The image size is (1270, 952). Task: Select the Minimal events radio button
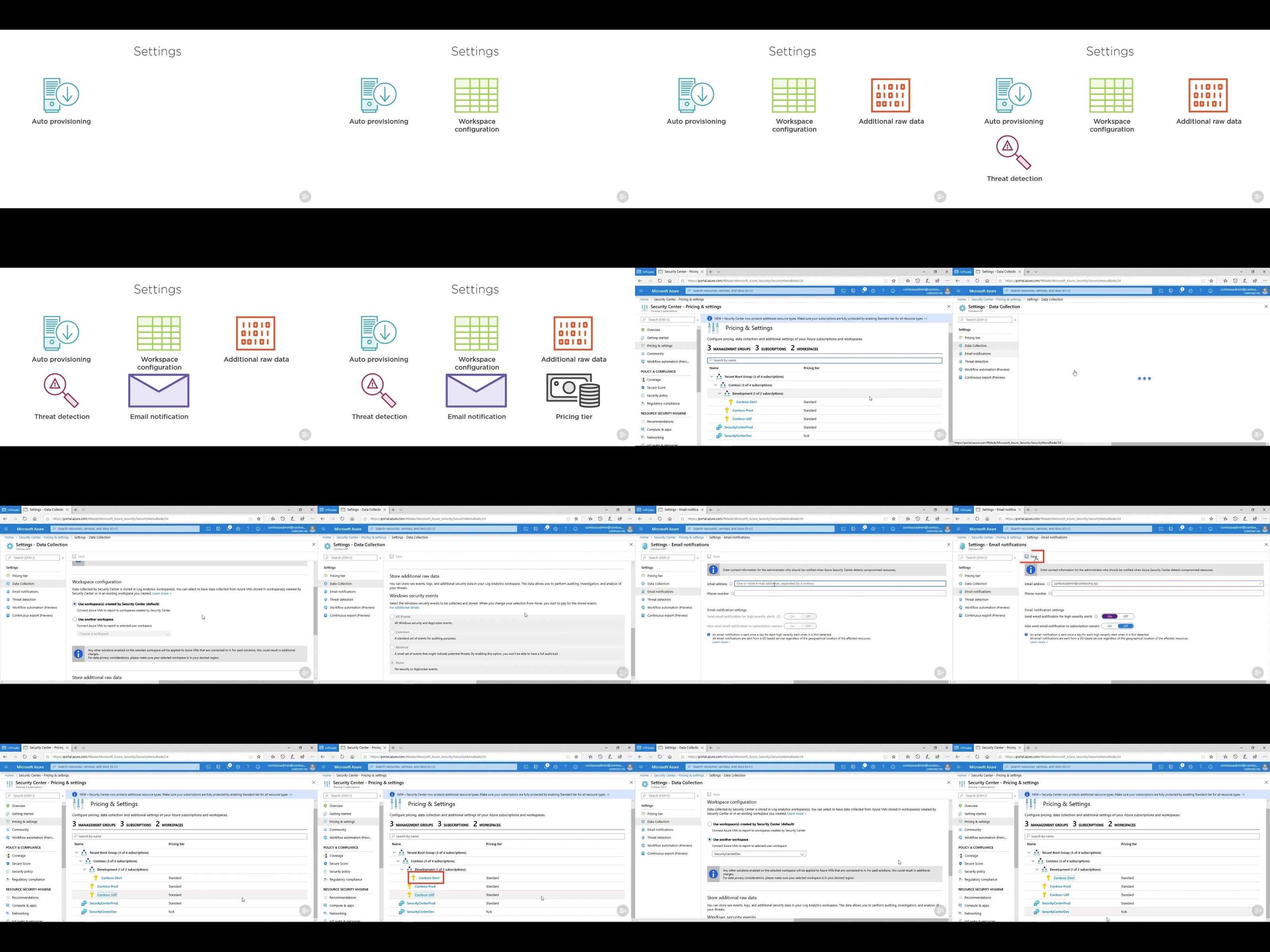pos(392,647)
